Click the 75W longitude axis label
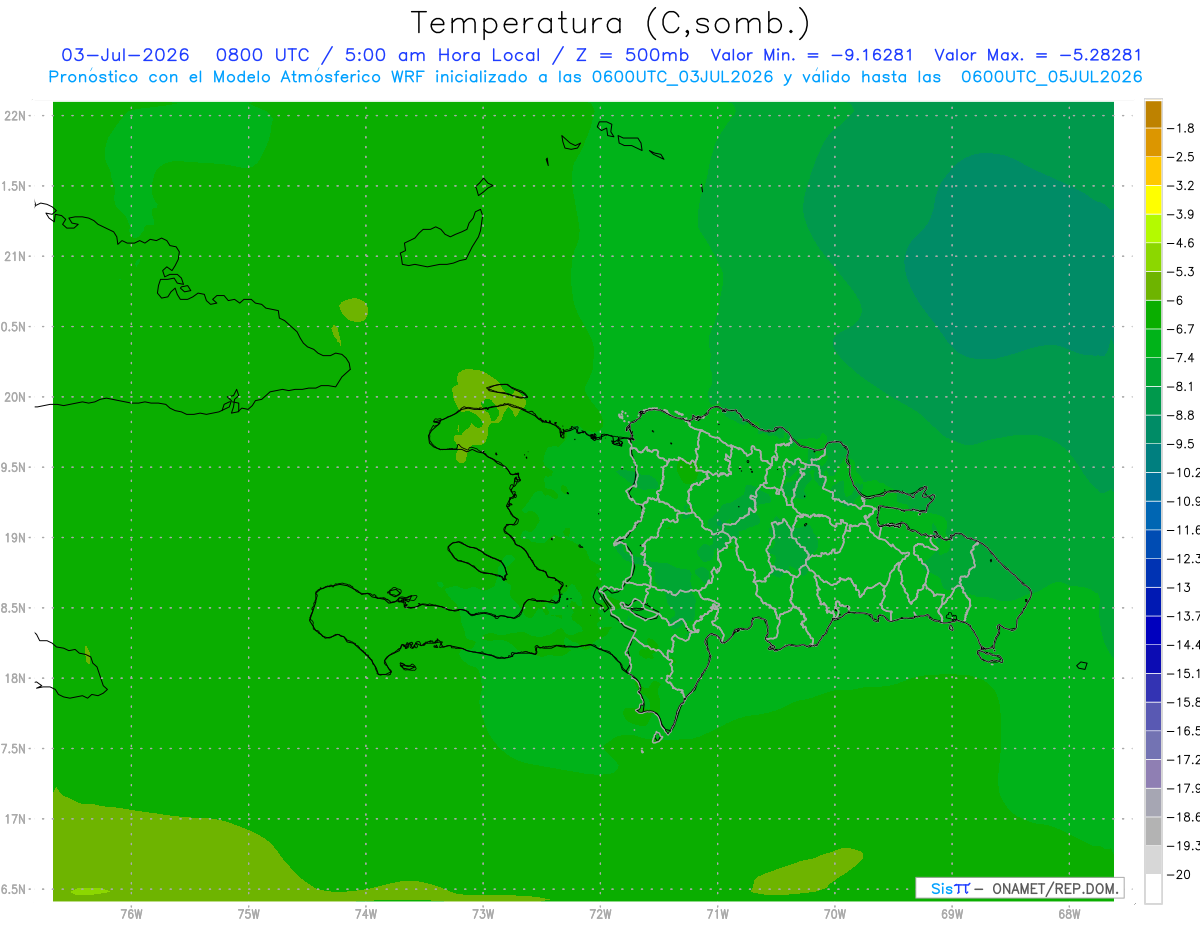1200x927 pixels. 248,913
